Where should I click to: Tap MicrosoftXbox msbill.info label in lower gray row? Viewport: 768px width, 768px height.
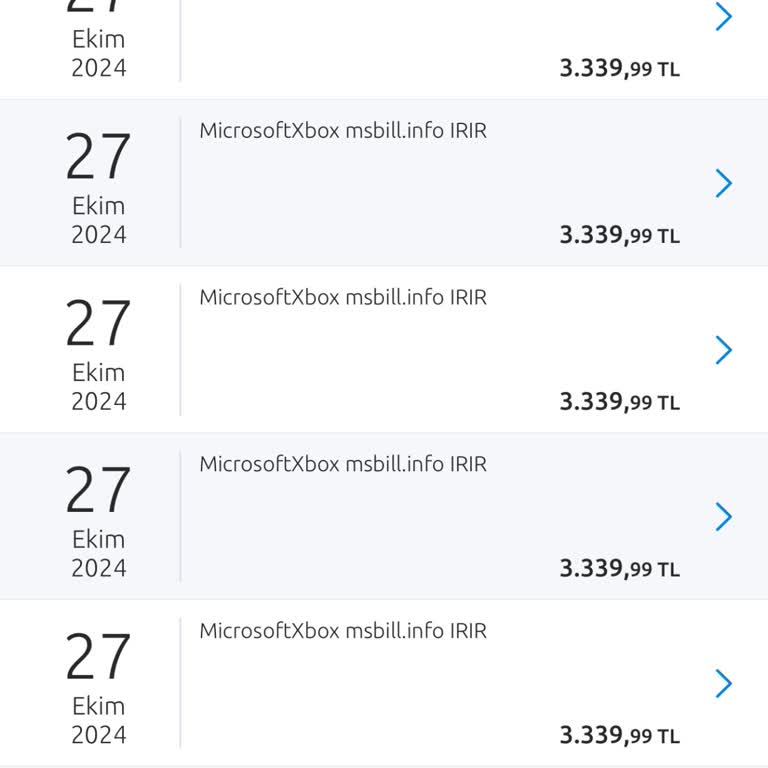(x=343, y=464)
